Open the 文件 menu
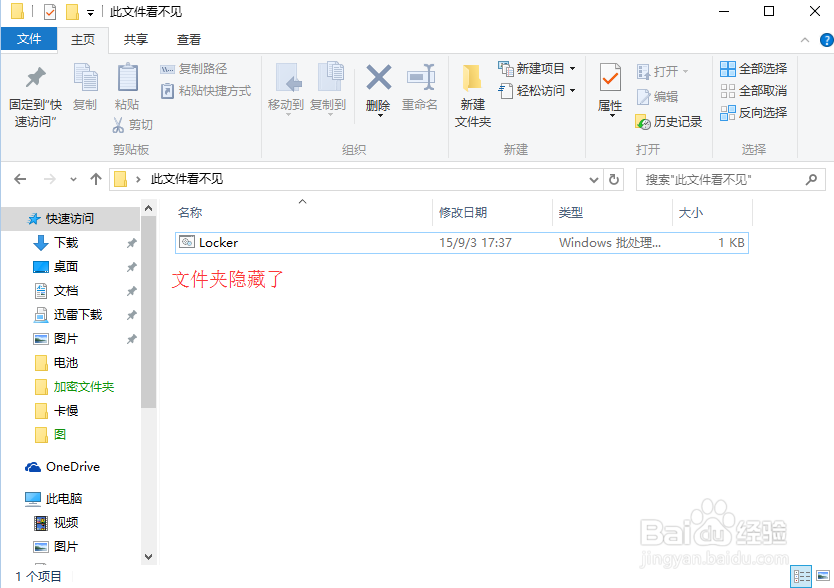834x588 pixels. [29, 39]
